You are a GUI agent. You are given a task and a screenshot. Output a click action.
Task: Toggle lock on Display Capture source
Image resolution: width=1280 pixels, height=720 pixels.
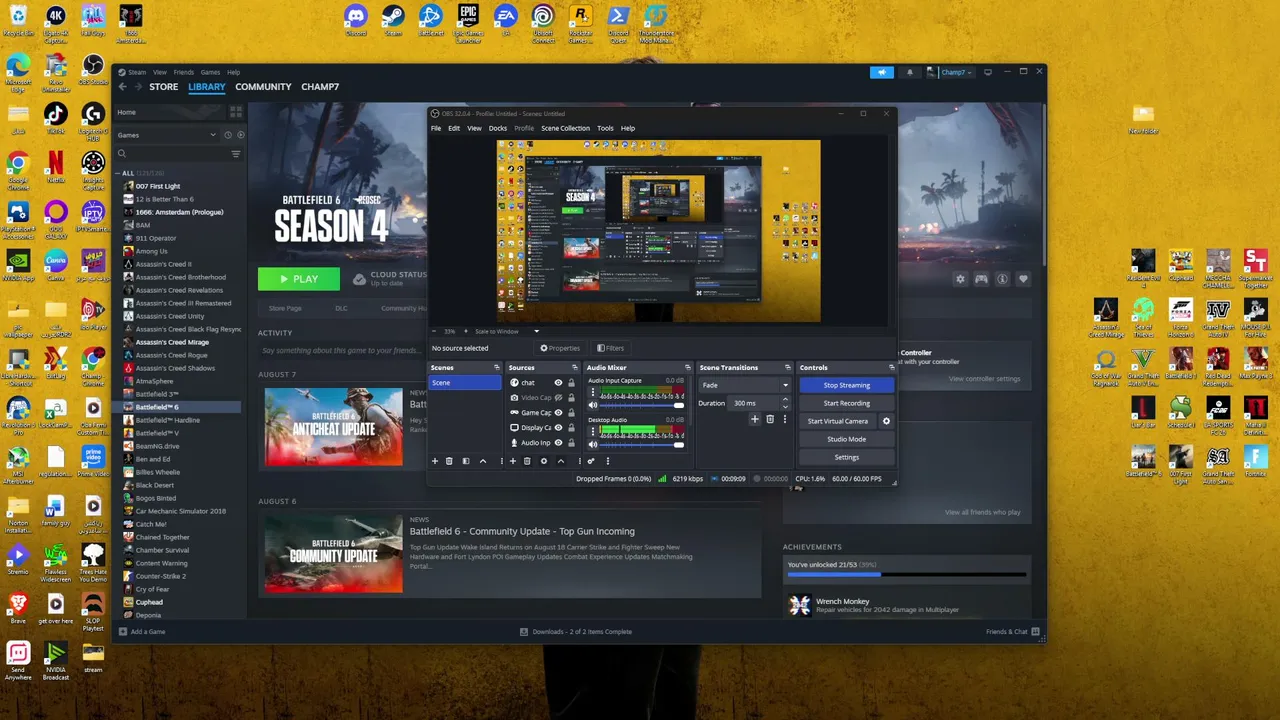(x=572, y=428)
